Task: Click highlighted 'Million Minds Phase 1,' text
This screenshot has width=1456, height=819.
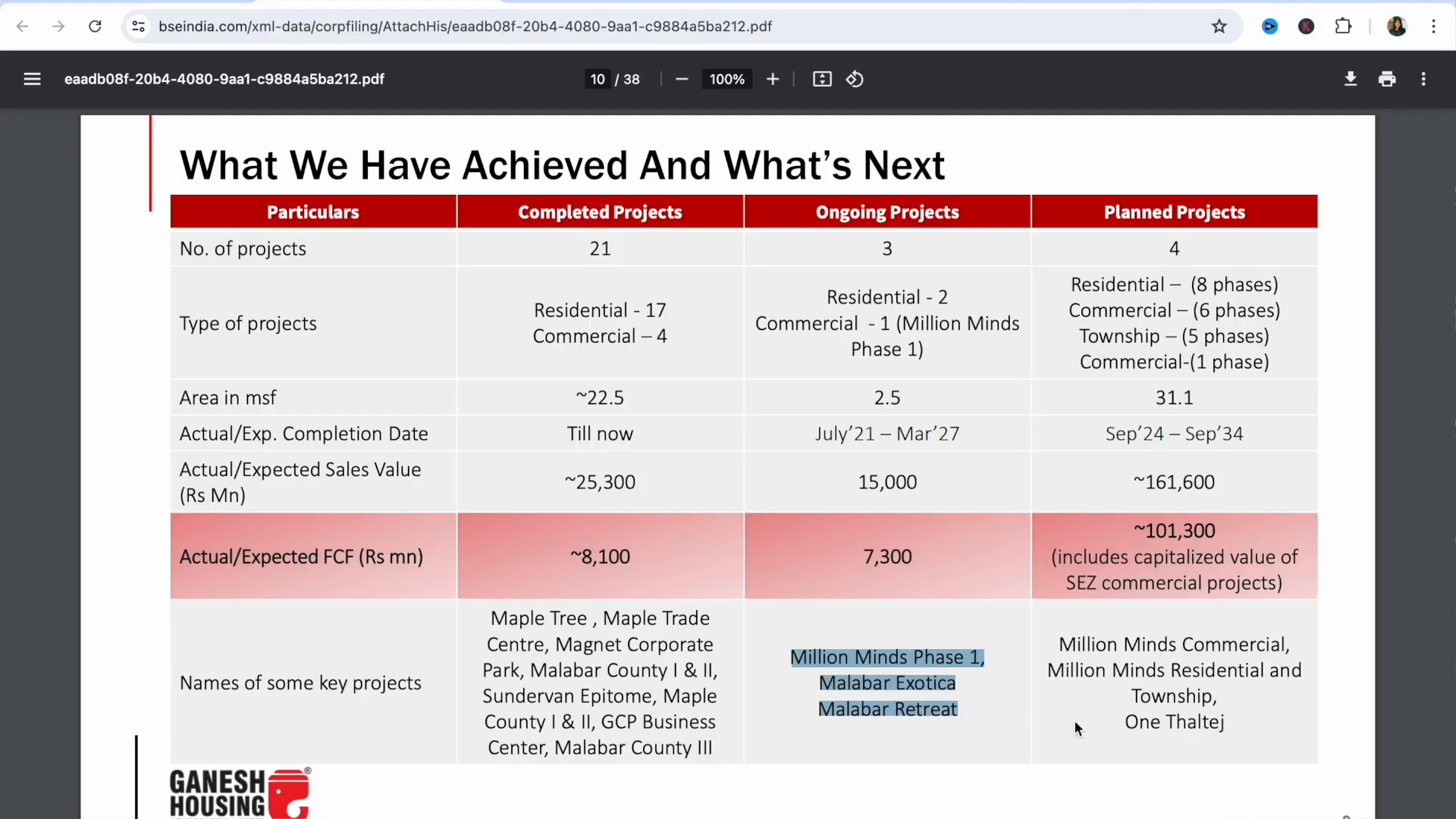Action: tap(887, 657)
